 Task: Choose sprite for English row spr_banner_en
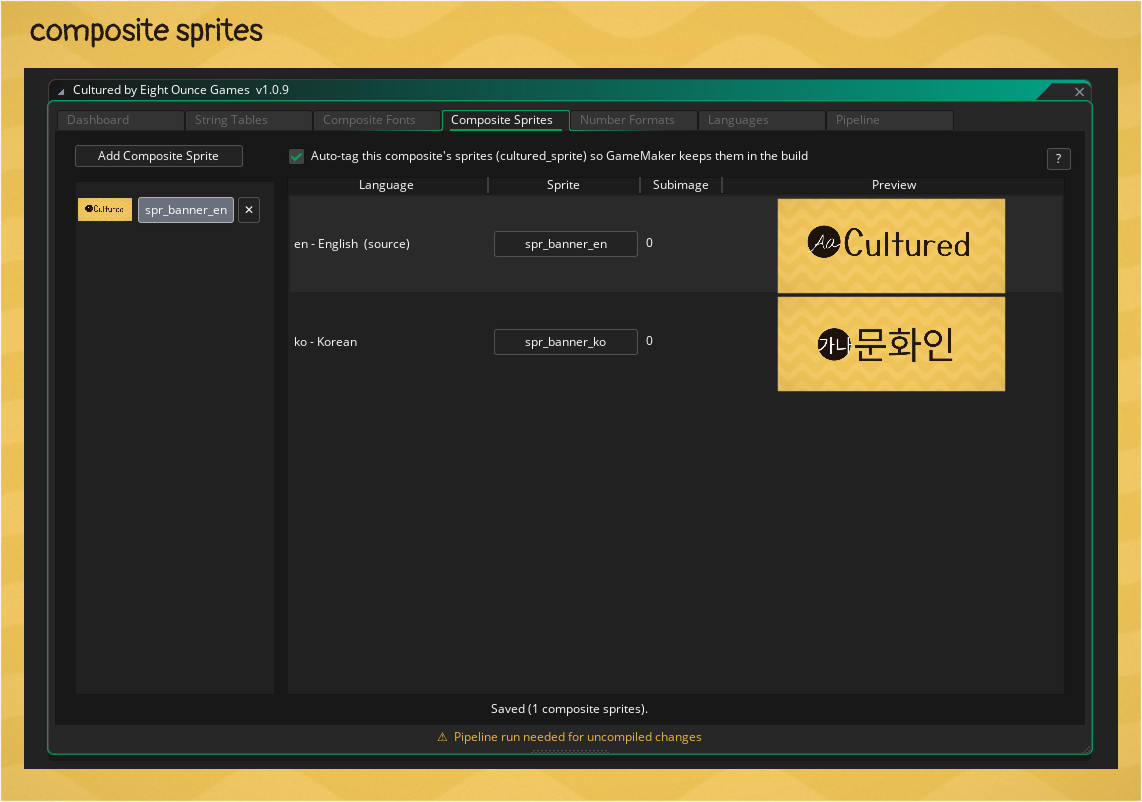[566, 244]
